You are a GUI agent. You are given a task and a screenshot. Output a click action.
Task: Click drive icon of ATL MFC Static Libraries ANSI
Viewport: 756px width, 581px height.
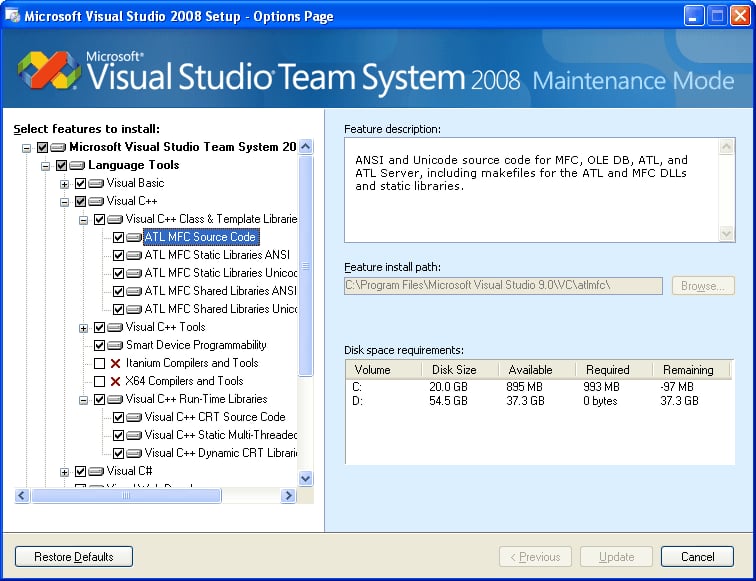[134, 255]
